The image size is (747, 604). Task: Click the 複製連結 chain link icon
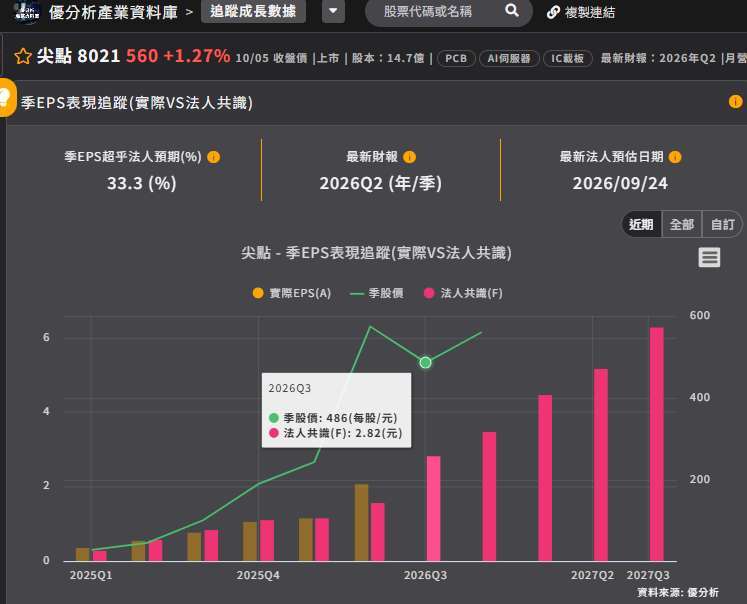pos(553,12)
